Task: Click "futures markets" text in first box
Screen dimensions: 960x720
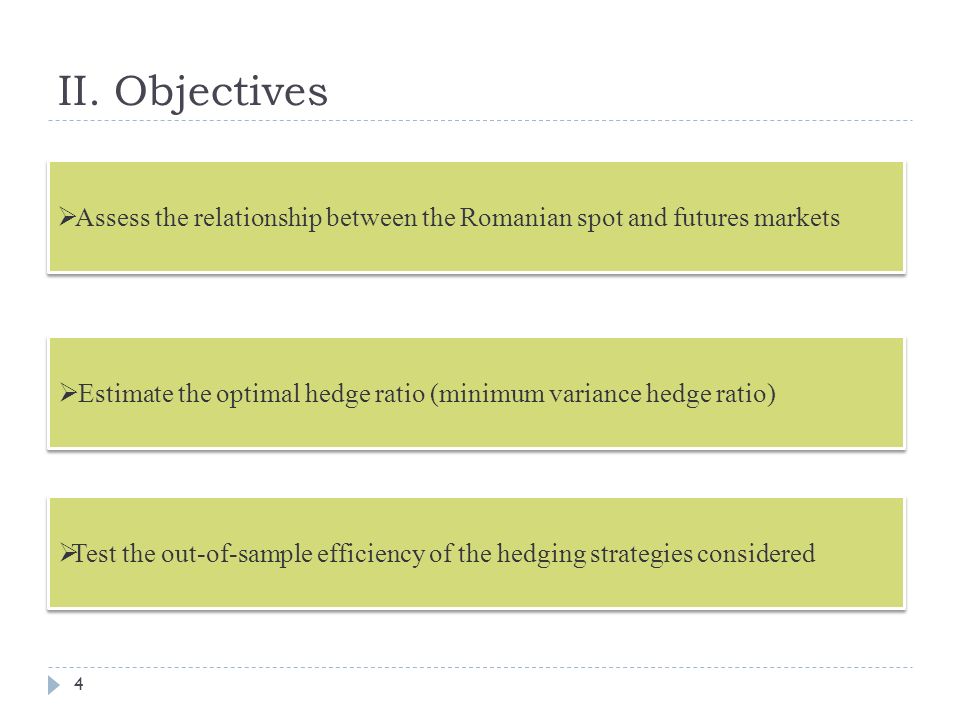Action: (756, 218)
